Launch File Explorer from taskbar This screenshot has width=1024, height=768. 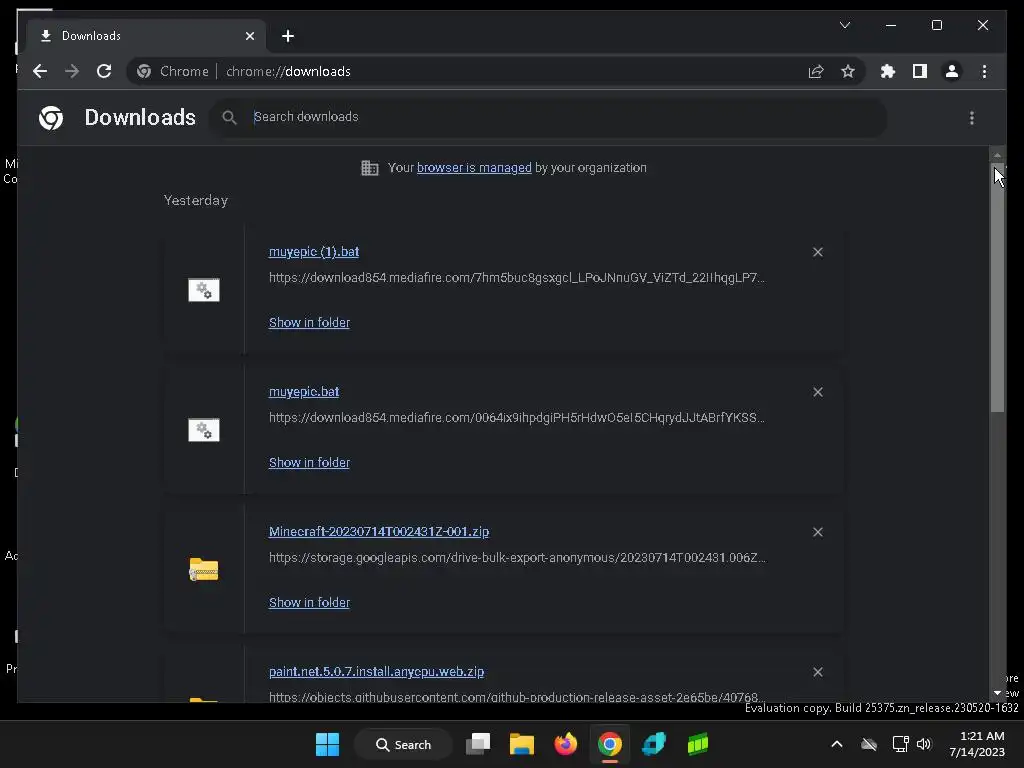click(x=522, y=744)
